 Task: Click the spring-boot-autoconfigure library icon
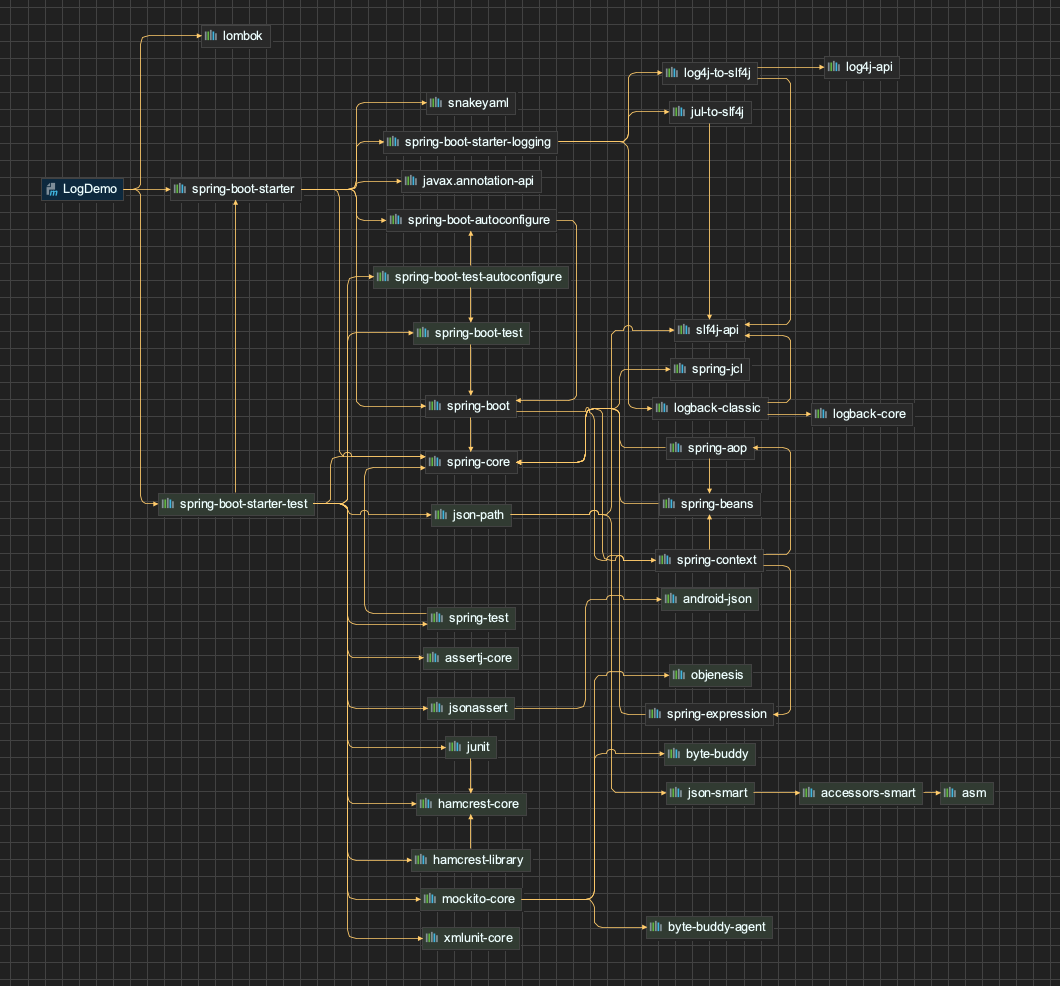click(396, 220)
